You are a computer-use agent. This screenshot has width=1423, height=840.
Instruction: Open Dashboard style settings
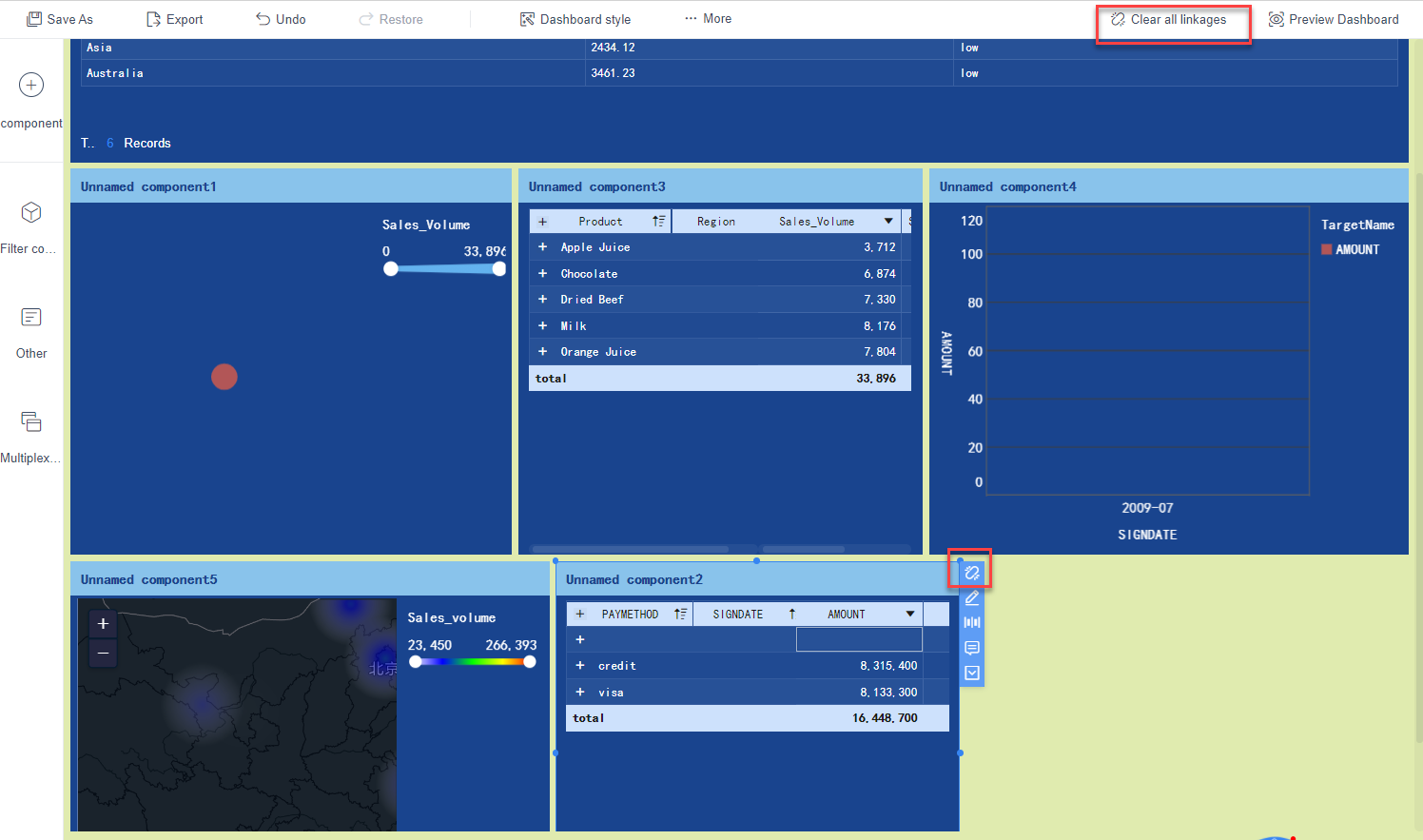point(575,19)
